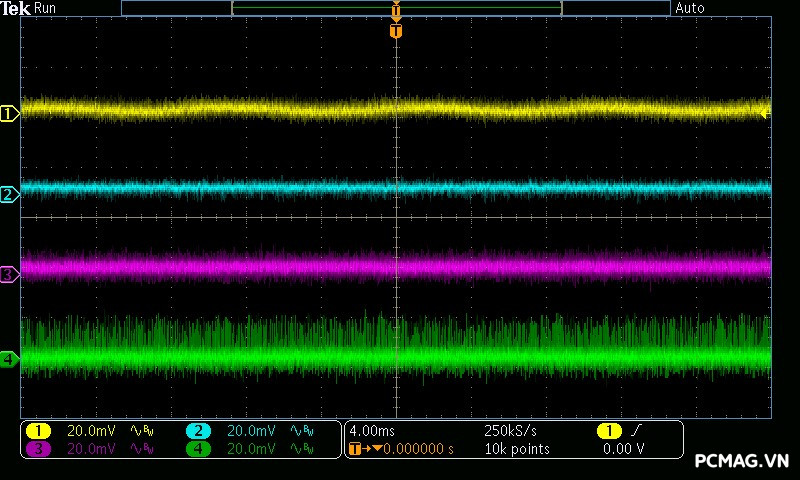Click the 250kS/s sample rate readout
Viewport: 800px width, 480px height.
[x=510, y=431]
